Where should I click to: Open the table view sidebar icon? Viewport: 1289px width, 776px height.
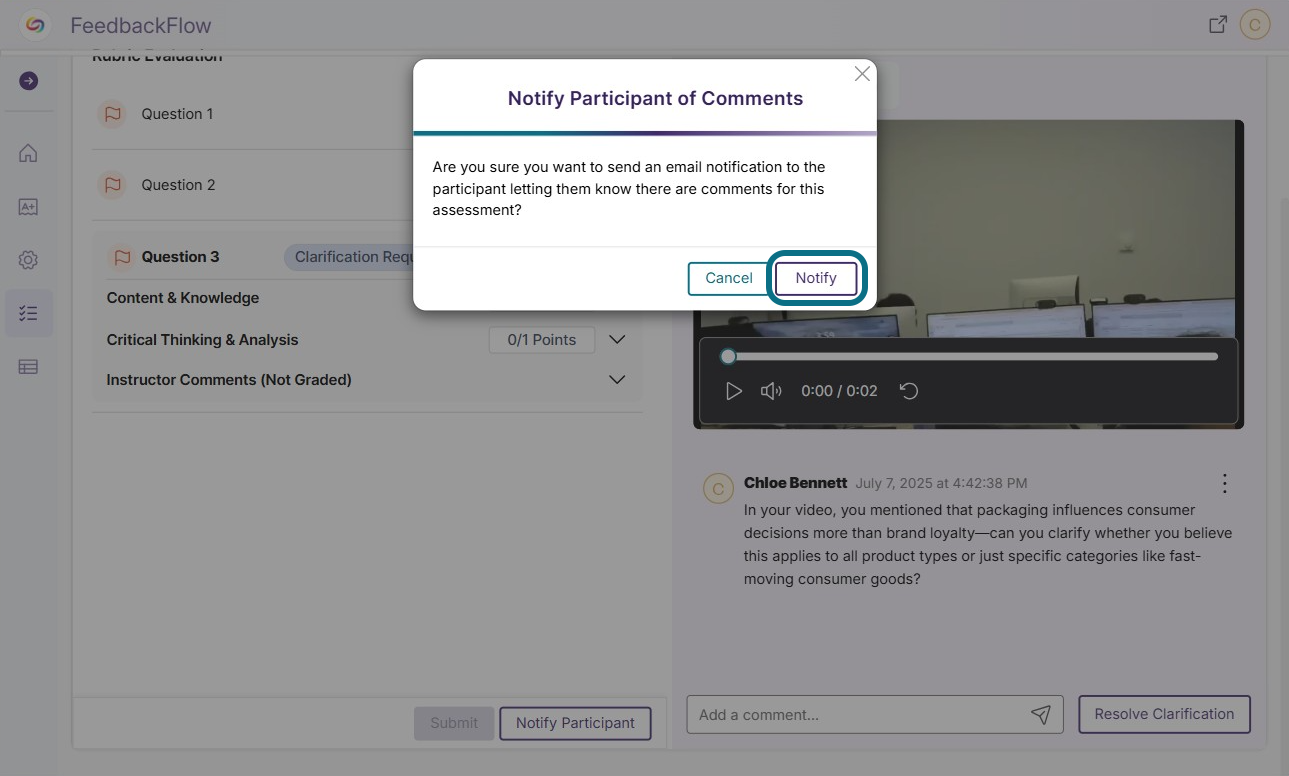[28, 367]
